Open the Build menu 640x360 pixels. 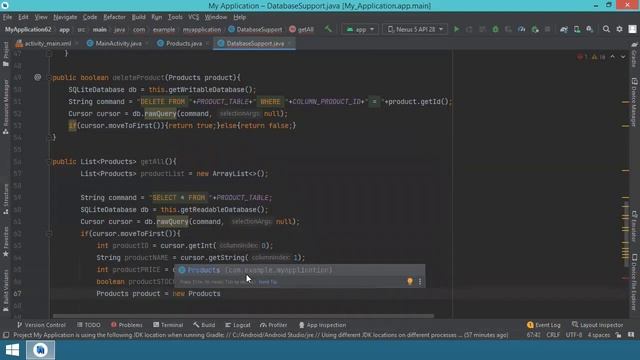click(138, 17)
